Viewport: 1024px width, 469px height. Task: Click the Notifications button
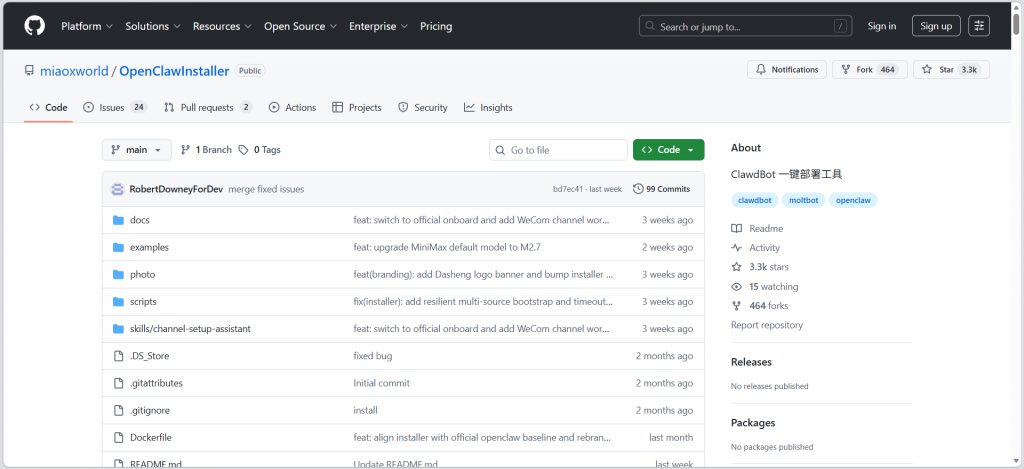(787, 69)
